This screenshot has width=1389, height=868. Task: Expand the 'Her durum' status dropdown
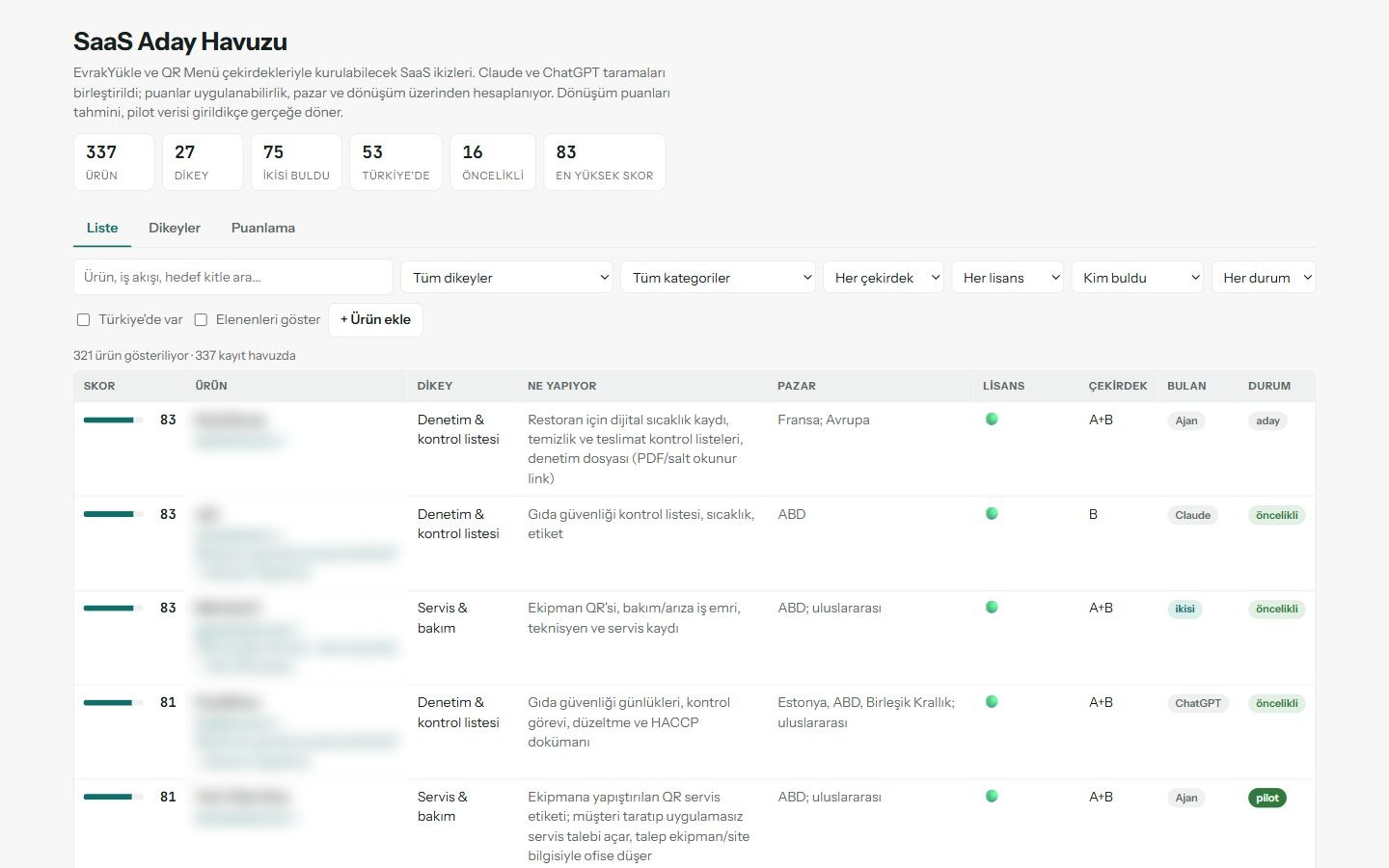[x=1264, y=278]
